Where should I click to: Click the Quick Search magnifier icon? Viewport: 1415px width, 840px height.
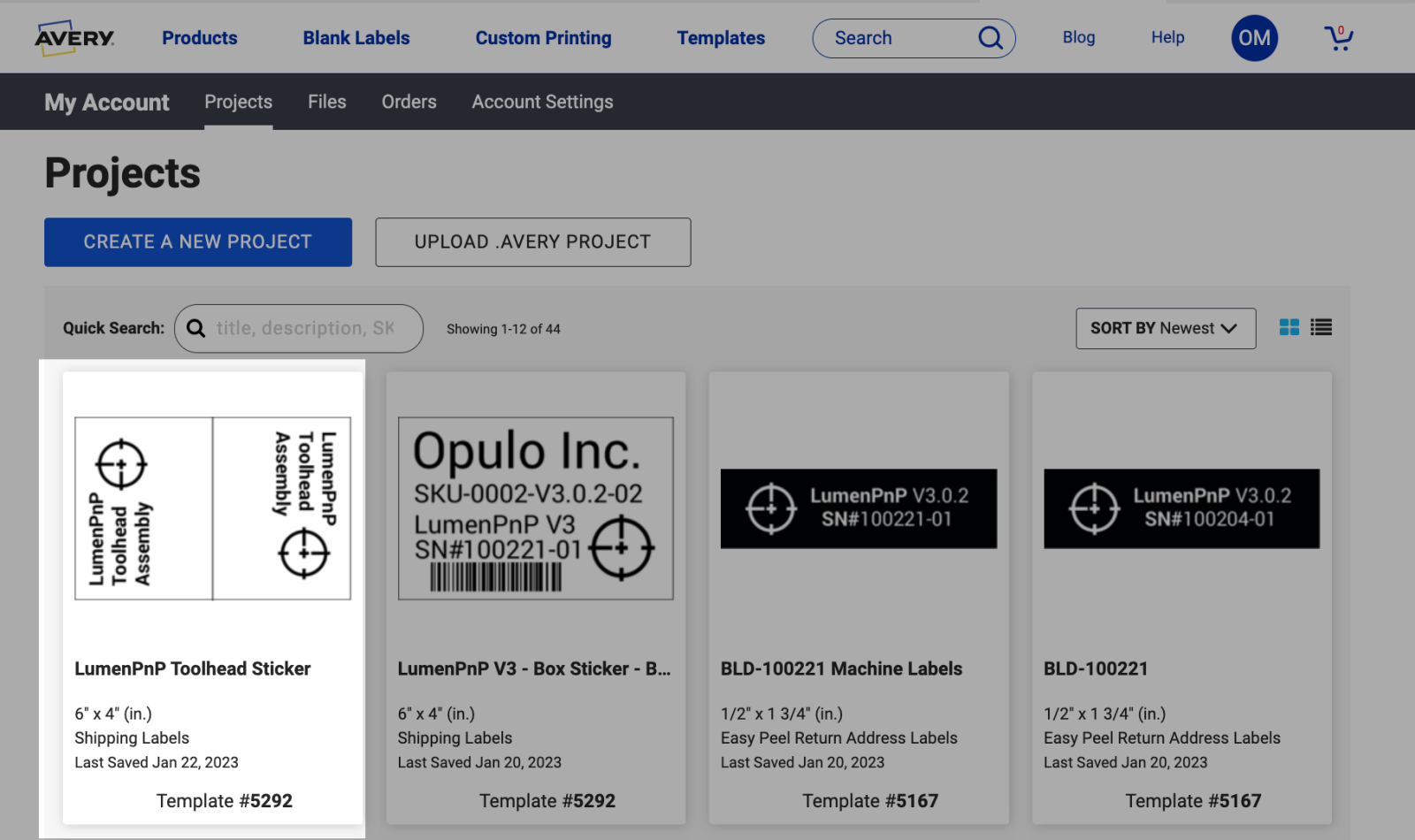[x=196, y=329]
